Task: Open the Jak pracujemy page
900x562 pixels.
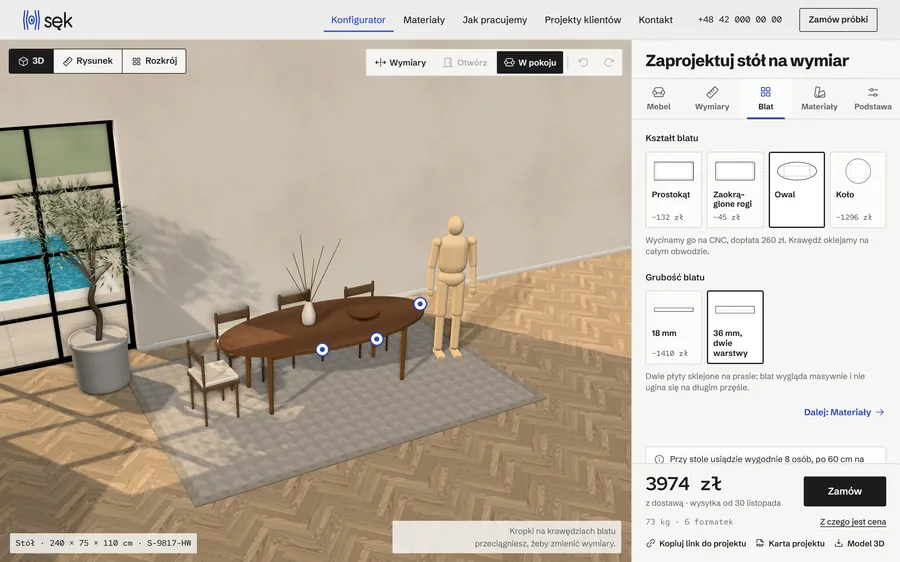Action: click(495, 20)
